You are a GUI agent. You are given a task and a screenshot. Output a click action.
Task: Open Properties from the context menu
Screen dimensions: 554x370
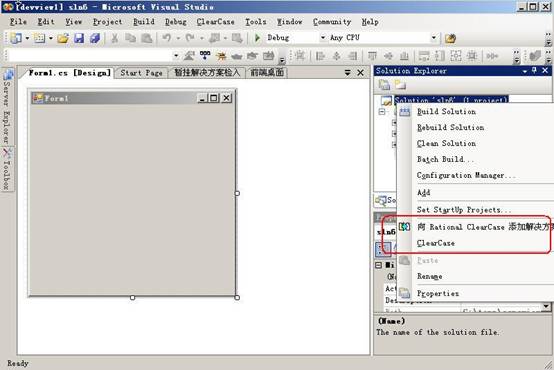point(438,293)
